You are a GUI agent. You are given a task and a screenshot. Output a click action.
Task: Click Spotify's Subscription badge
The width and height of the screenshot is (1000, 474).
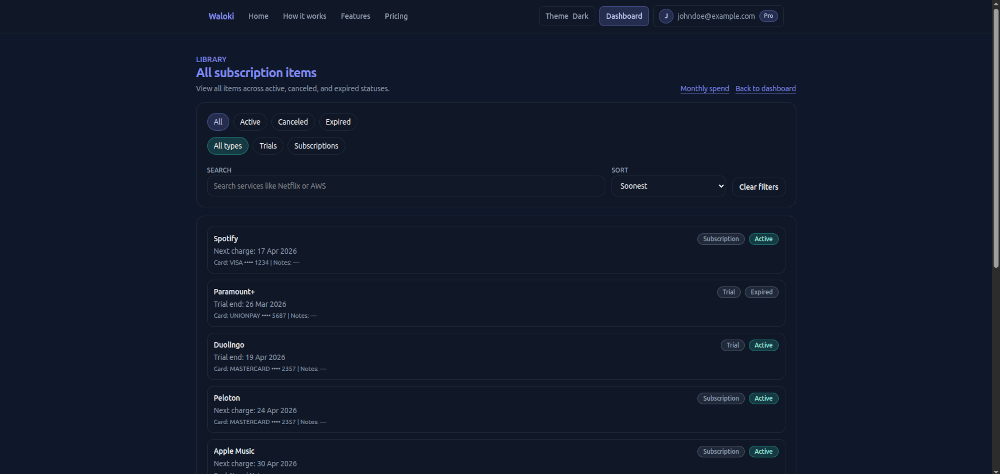pos(721,239)
